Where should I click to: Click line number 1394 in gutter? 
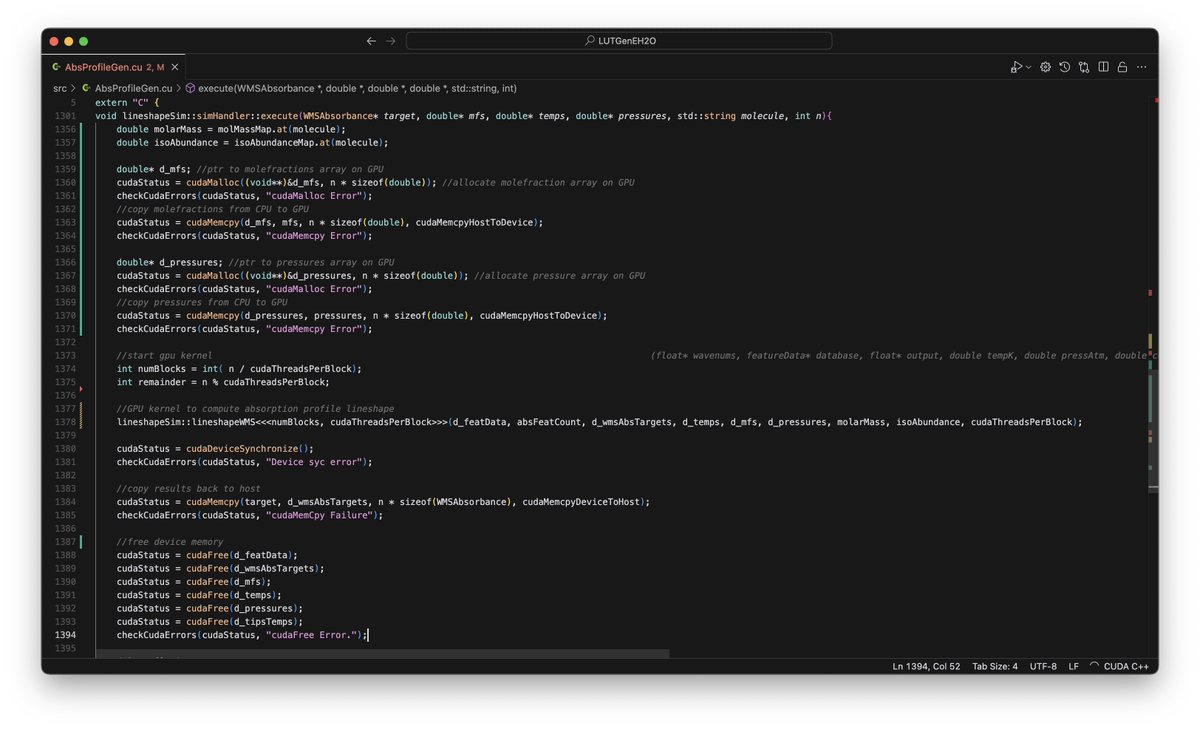pyautogui.click(x=65, y=634)
